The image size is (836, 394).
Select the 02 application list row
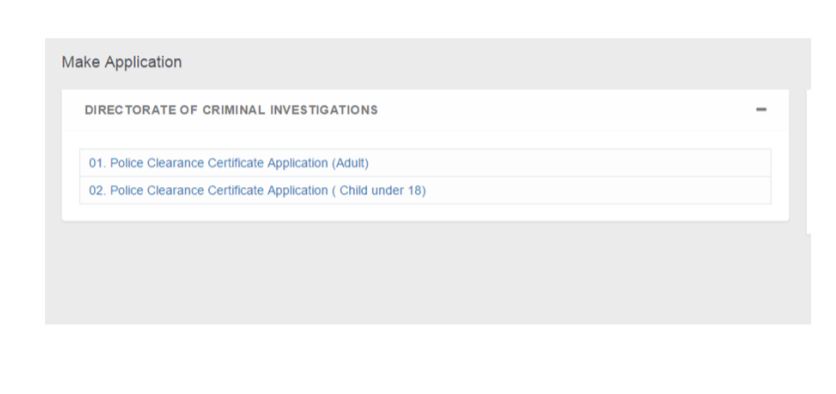[x=425, y=190]
